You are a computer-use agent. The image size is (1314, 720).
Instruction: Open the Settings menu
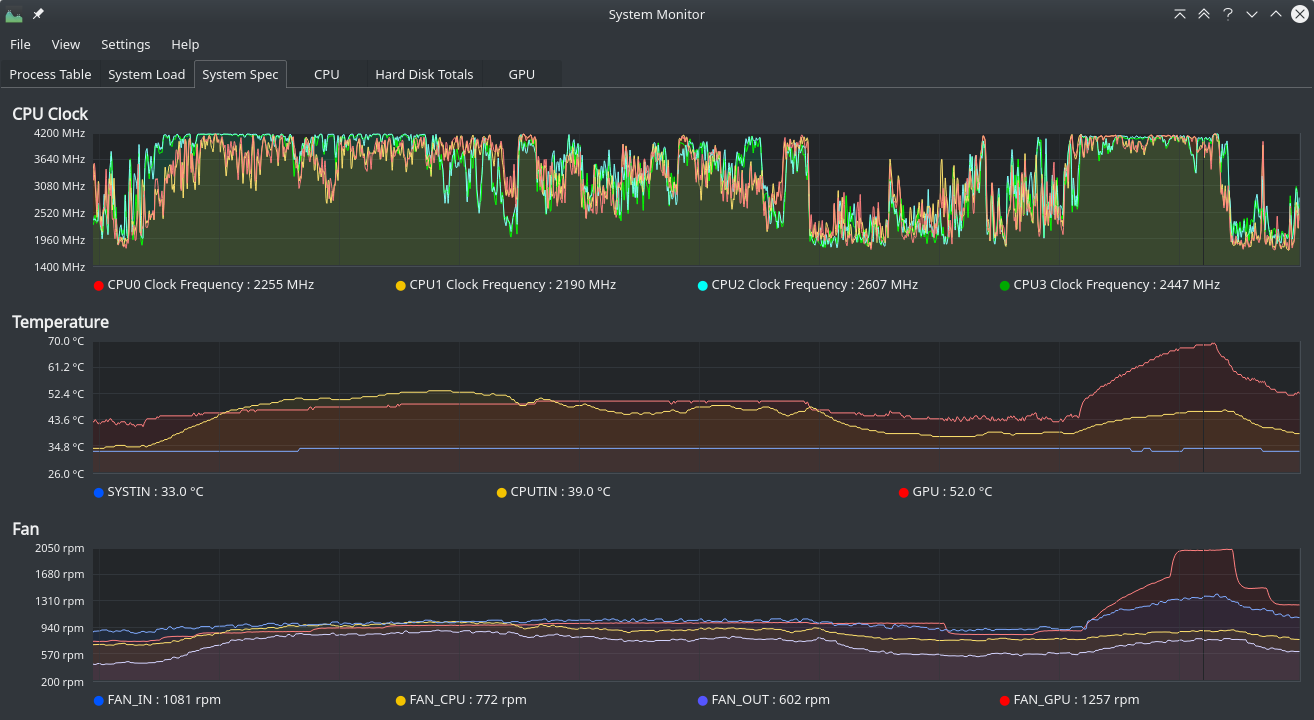(x=126, y=44)
